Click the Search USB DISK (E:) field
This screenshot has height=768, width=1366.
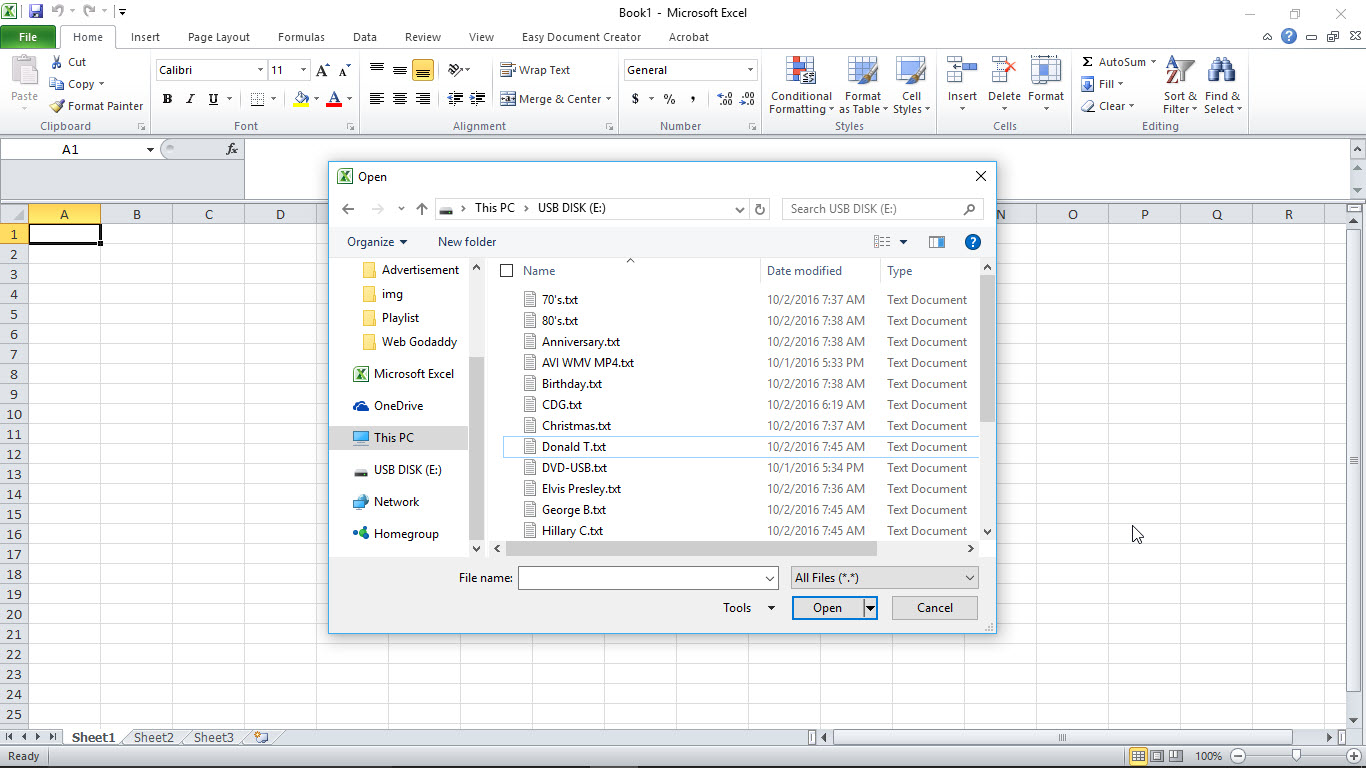point(882,209)
